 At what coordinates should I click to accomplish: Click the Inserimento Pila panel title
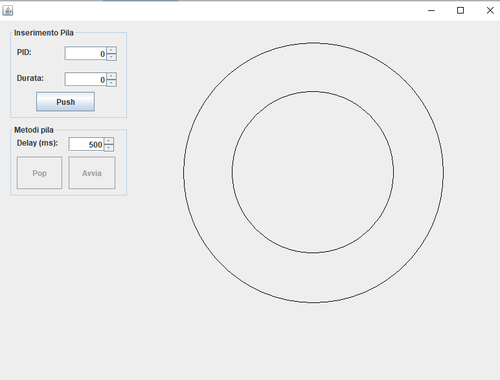[44, 33]
